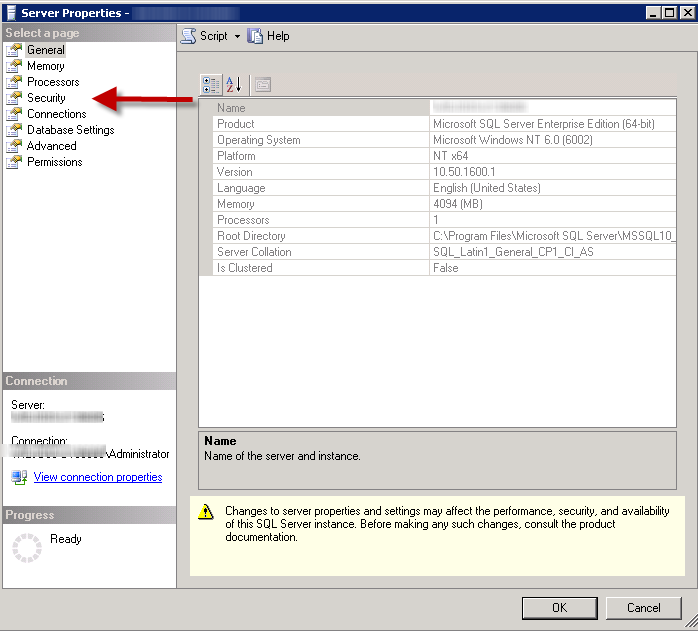Click View connection properties link
The height and width of the screenshot is (631, 698).
98,477
